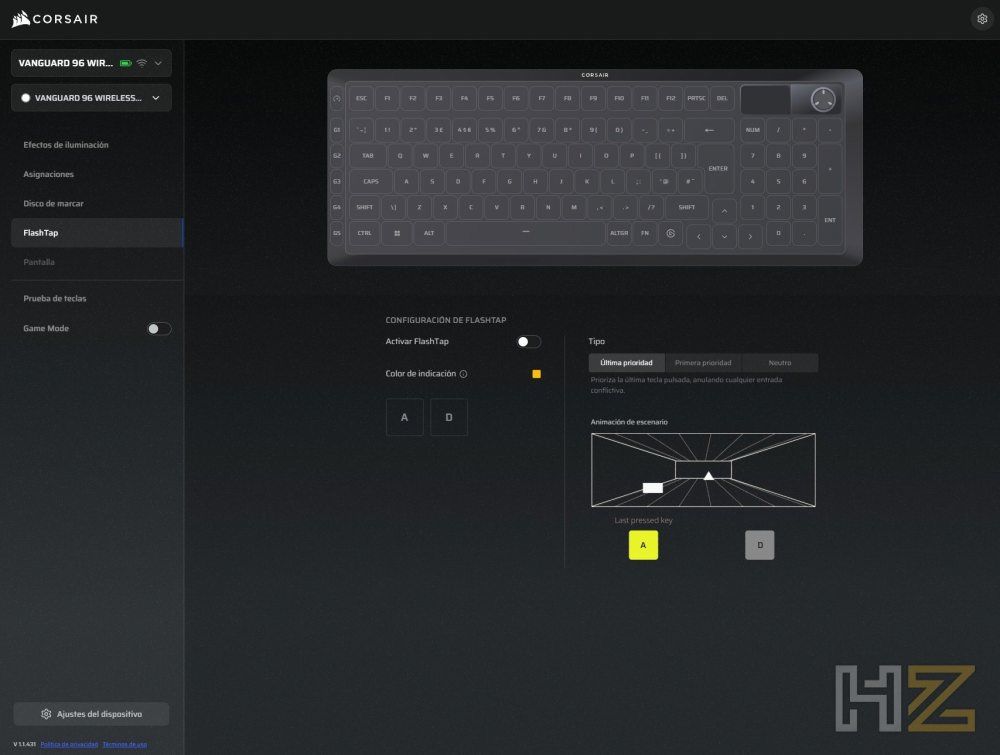Screen dimensions: 1000x755
Task: Click the info icon beside Color de indicación
Action: click(464, 374)
